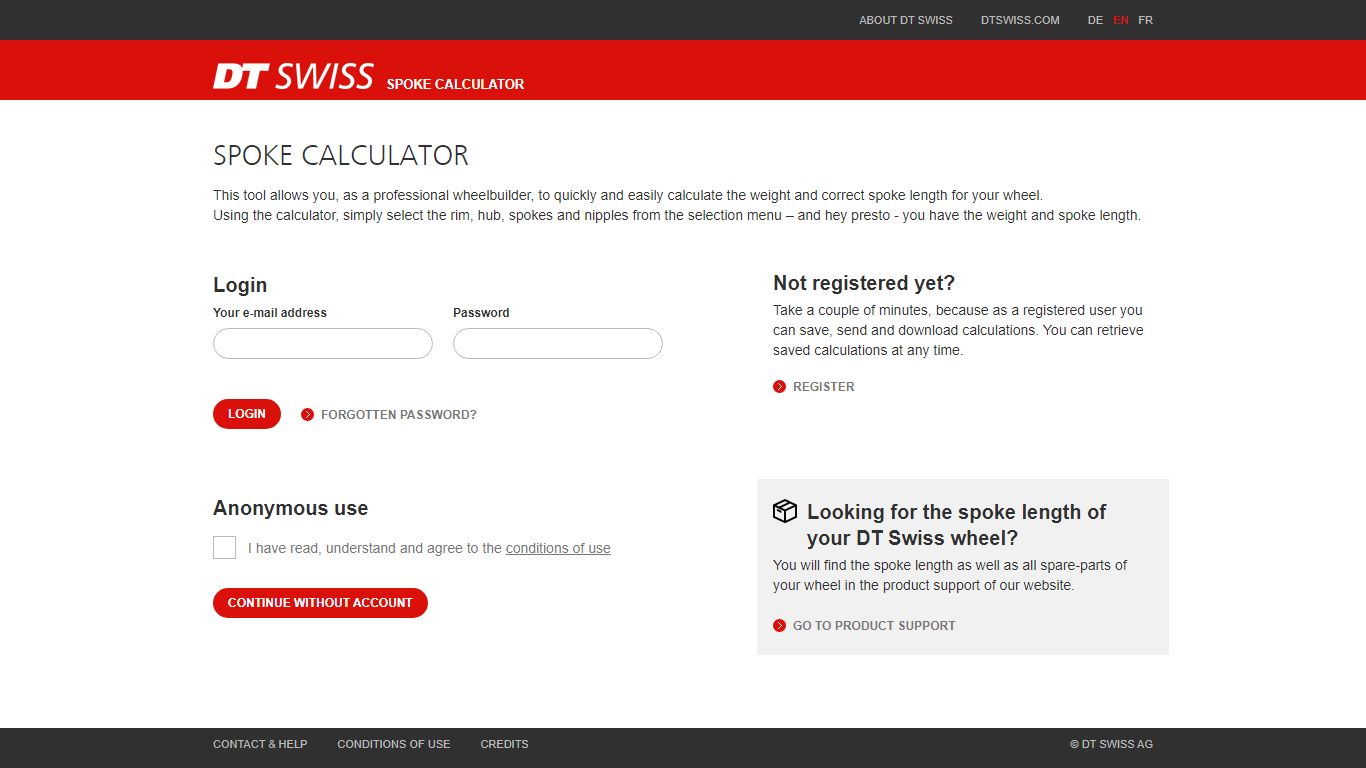Open Contact & Help footer link

click(x=260, y=744)
